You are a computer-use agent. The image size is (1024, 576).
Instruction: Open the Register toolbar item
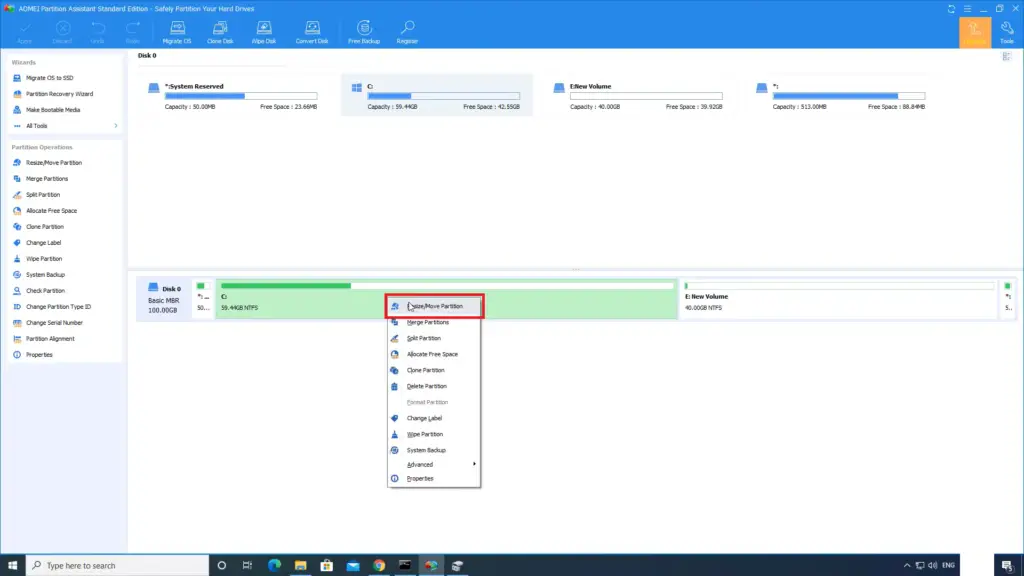407,32
